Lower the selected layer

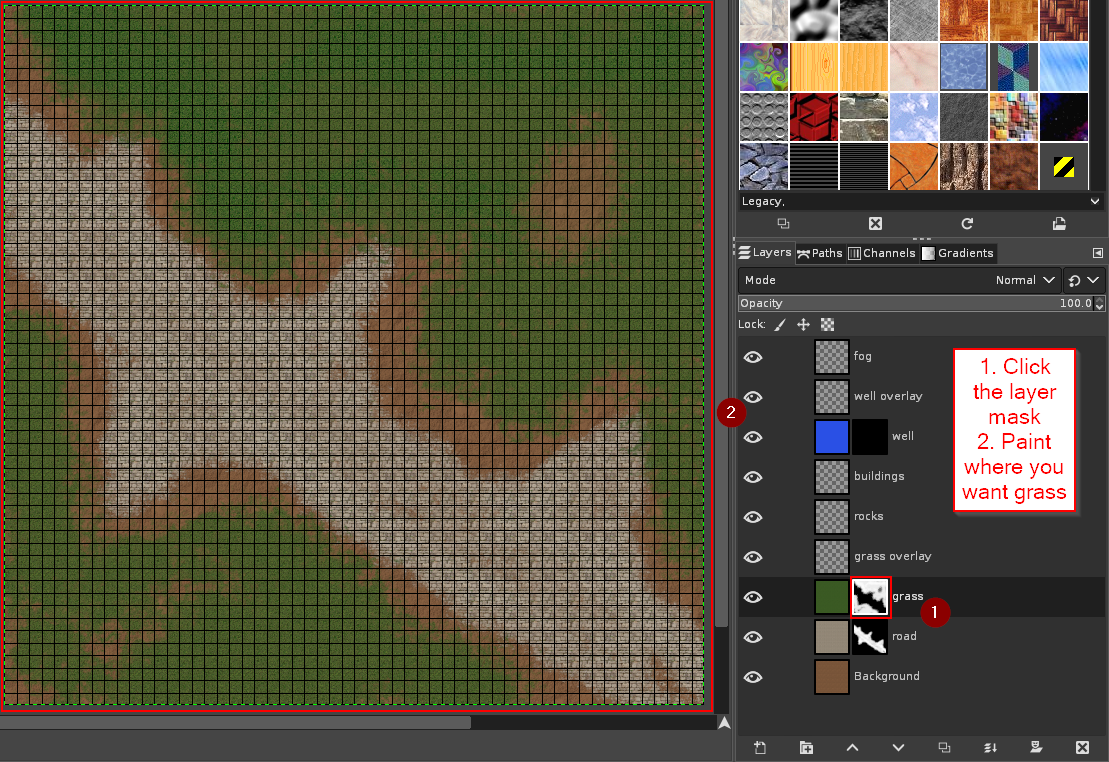tap(898, 747)
